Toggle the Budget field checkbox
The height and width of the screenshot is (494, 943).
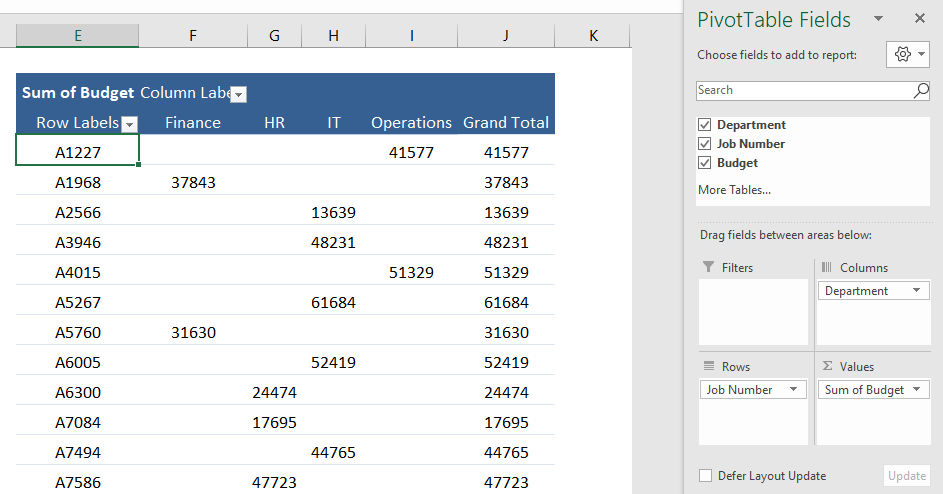coord(704,162)
